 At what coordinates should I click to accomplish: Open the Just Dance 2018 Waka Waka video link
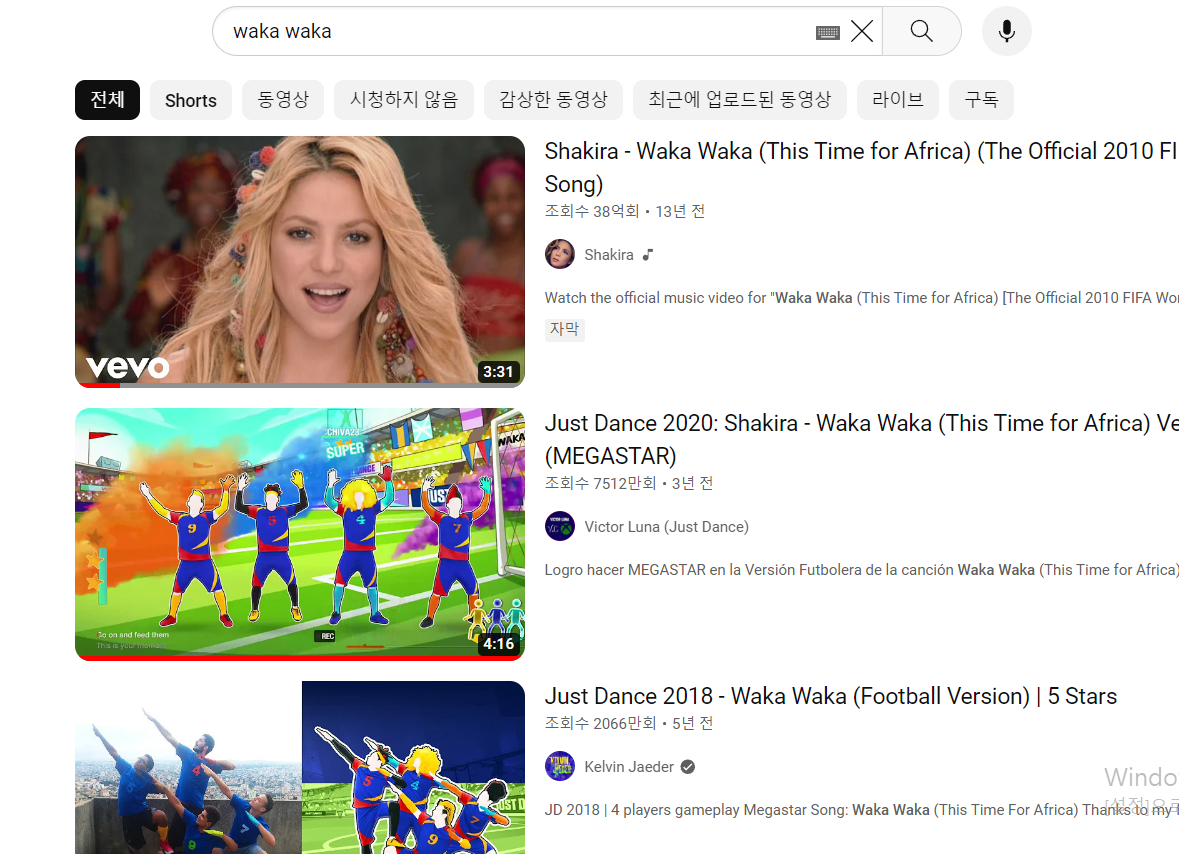point(830,696)
